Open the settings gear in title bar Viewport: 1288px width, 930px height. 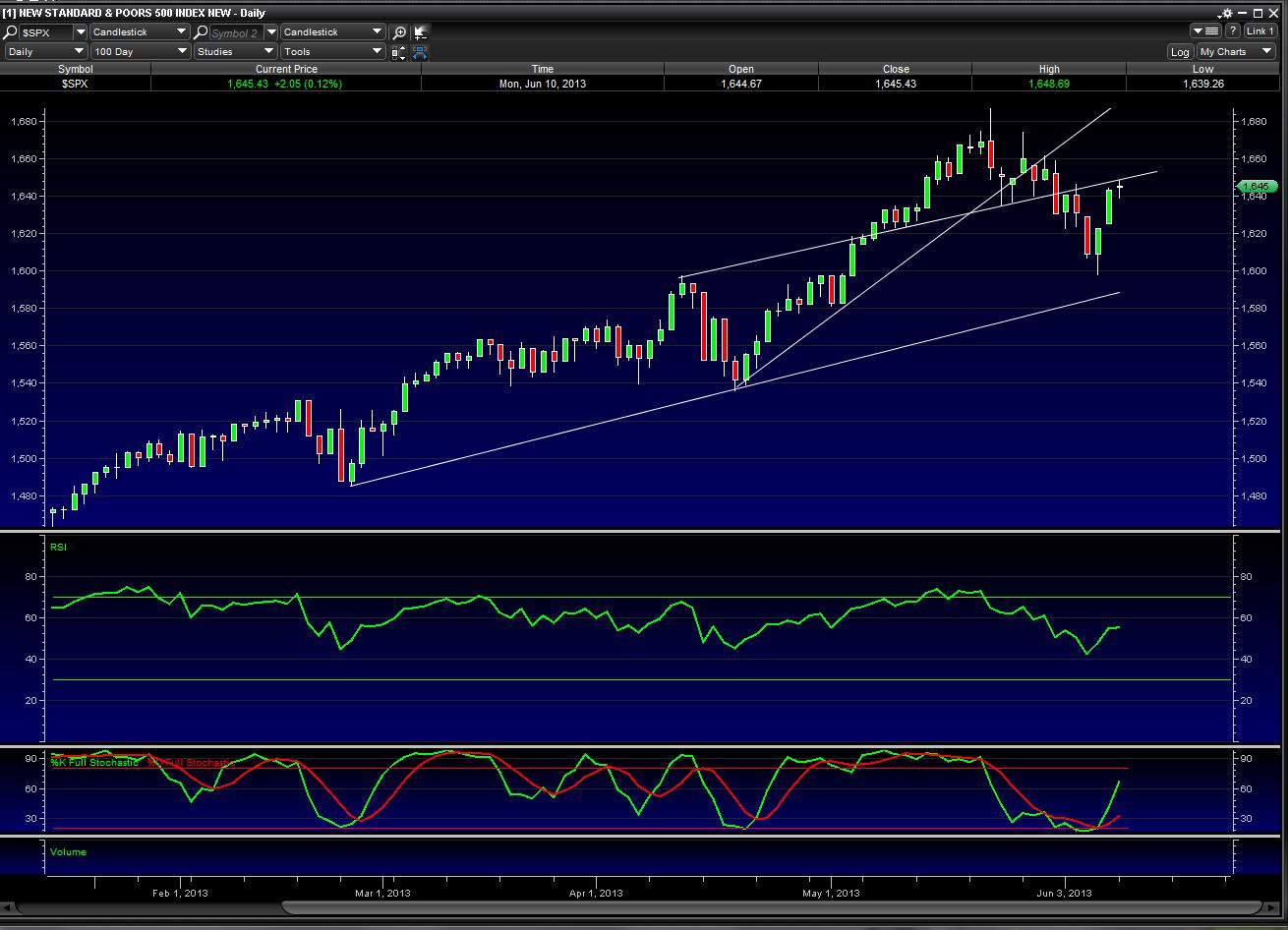click(x=1225, y=13)
